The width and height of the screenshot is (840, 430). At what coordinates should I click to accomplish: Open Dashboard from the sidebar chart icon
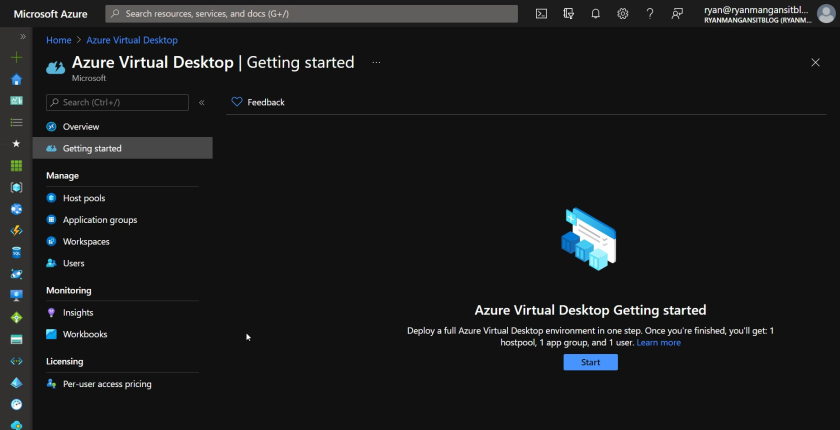click(x=17, y=101)
